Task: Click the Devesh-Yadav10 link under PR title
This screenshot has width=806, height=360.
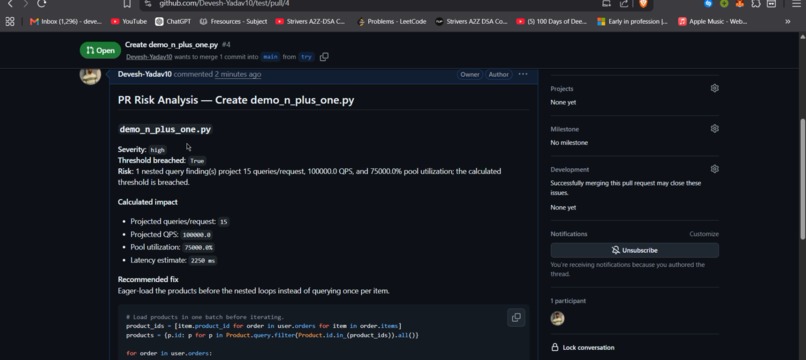Action: (x=149, y=57)
